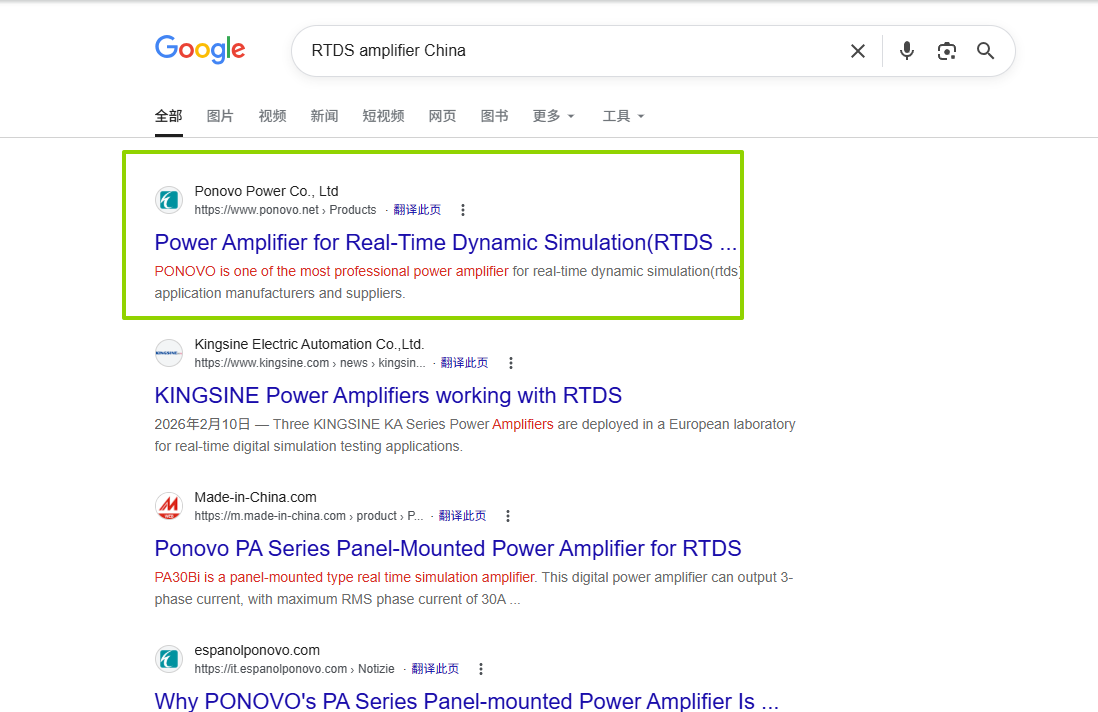The width and height of the screenshot is (1098, 712).
Task: Click snippet starting 'PONOVO is one of the most professional'
Action: pyautogui.click(x=447, y=282)
